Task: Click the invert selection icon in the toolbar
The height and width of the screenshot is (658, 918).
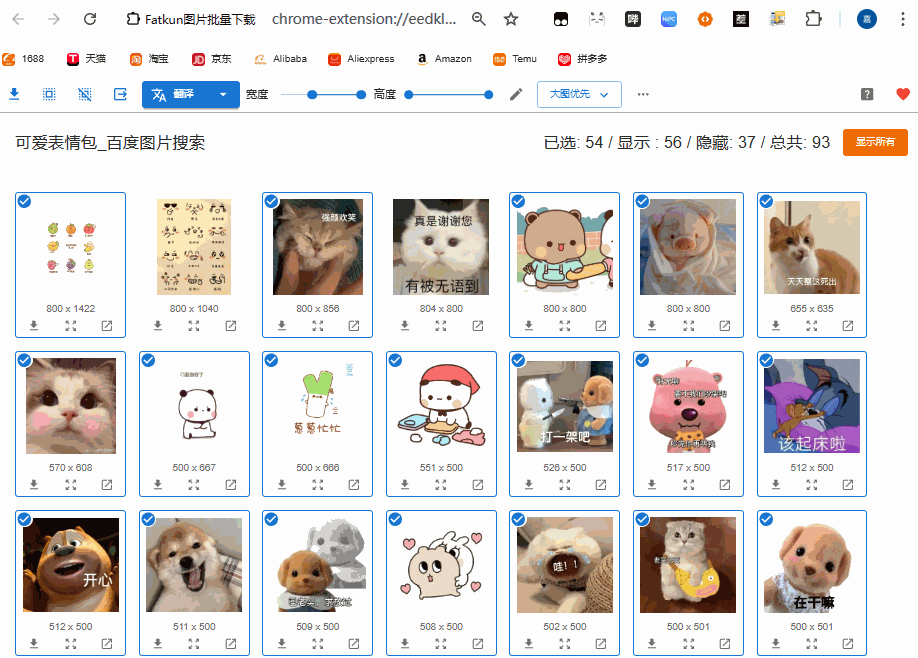Action: 84,94
